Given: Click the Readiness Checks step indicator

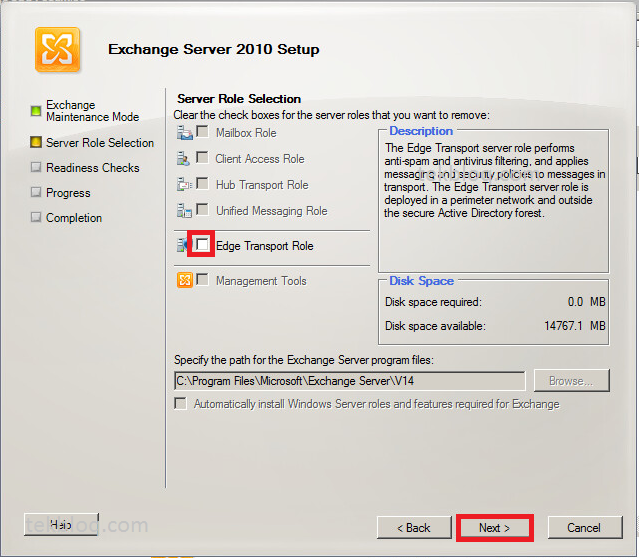Looking at the screenshot, I should [36, 167].
